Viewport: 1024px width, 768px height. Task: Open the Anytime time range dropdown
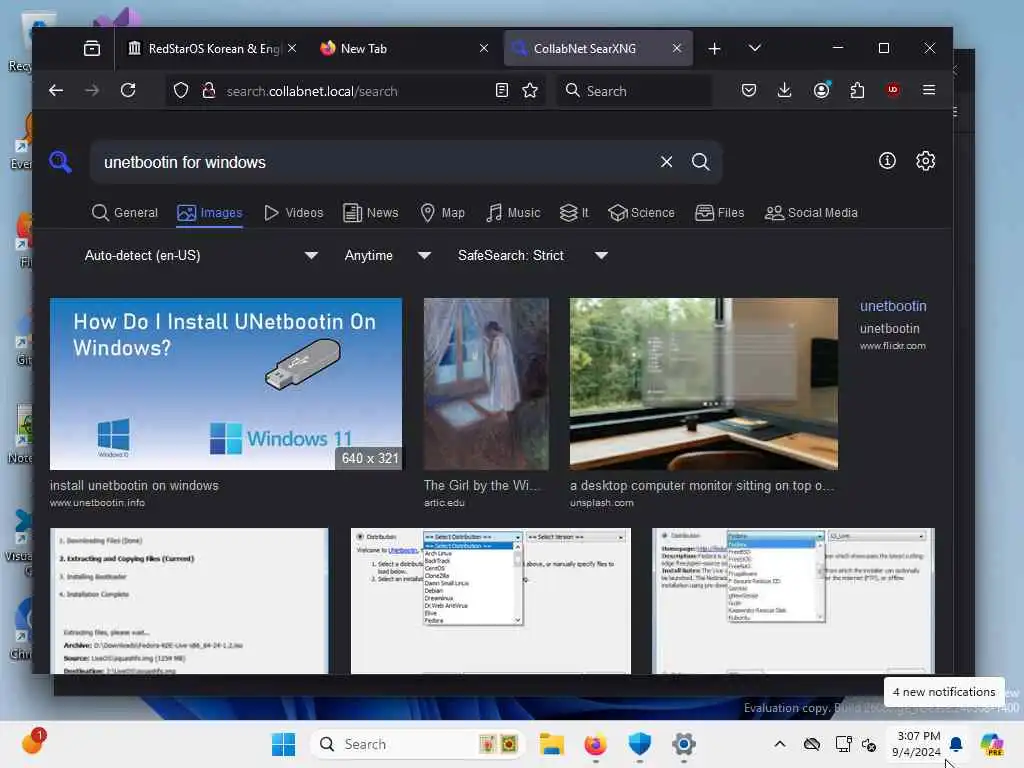click(387, 255)
